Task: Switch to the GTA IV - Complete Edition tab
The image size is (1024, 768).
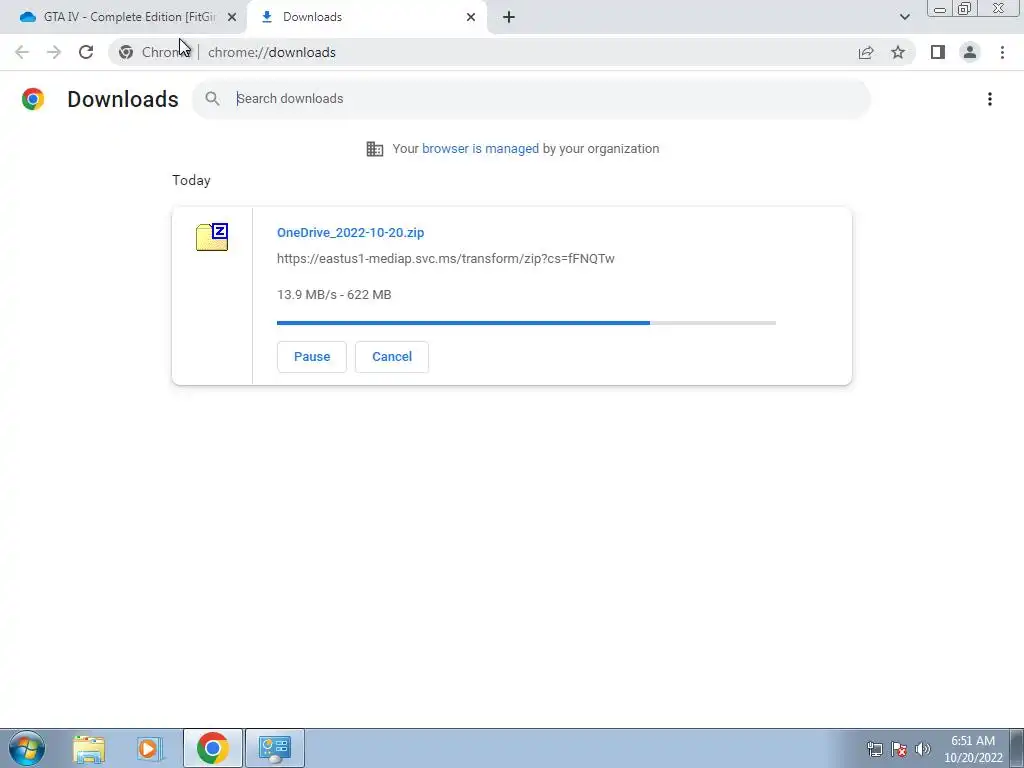Action: click(123, 17)
